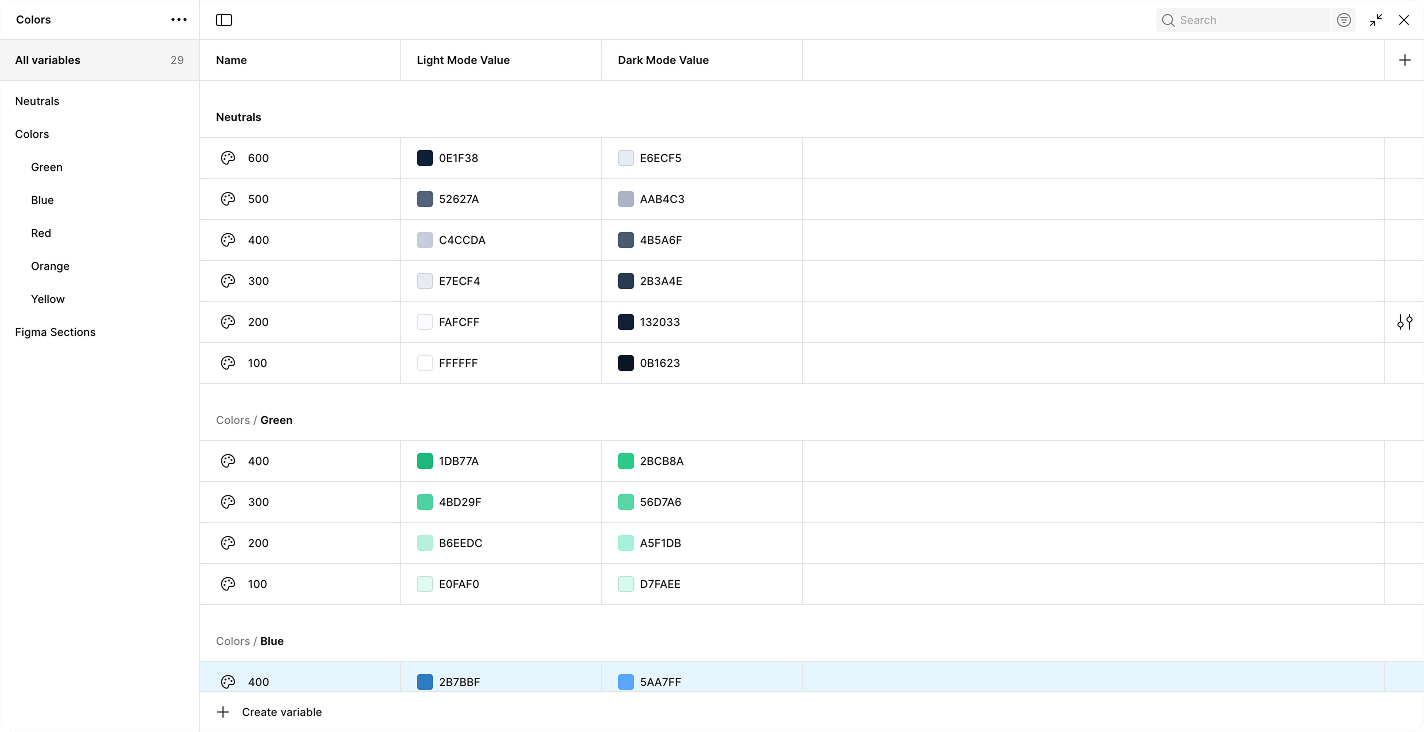This screenshot has width=1424, height=732.
Task: Click the 2BCB8A dark mode color swatch
Action: 626,461
